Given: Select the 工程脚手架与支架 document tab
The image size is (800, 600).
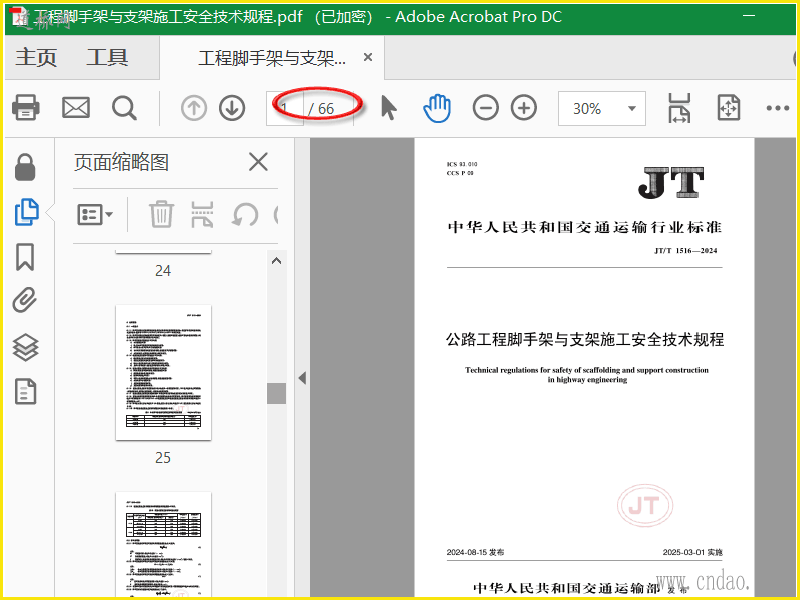Looking at the screenshot, I should (x=271, y=58).
